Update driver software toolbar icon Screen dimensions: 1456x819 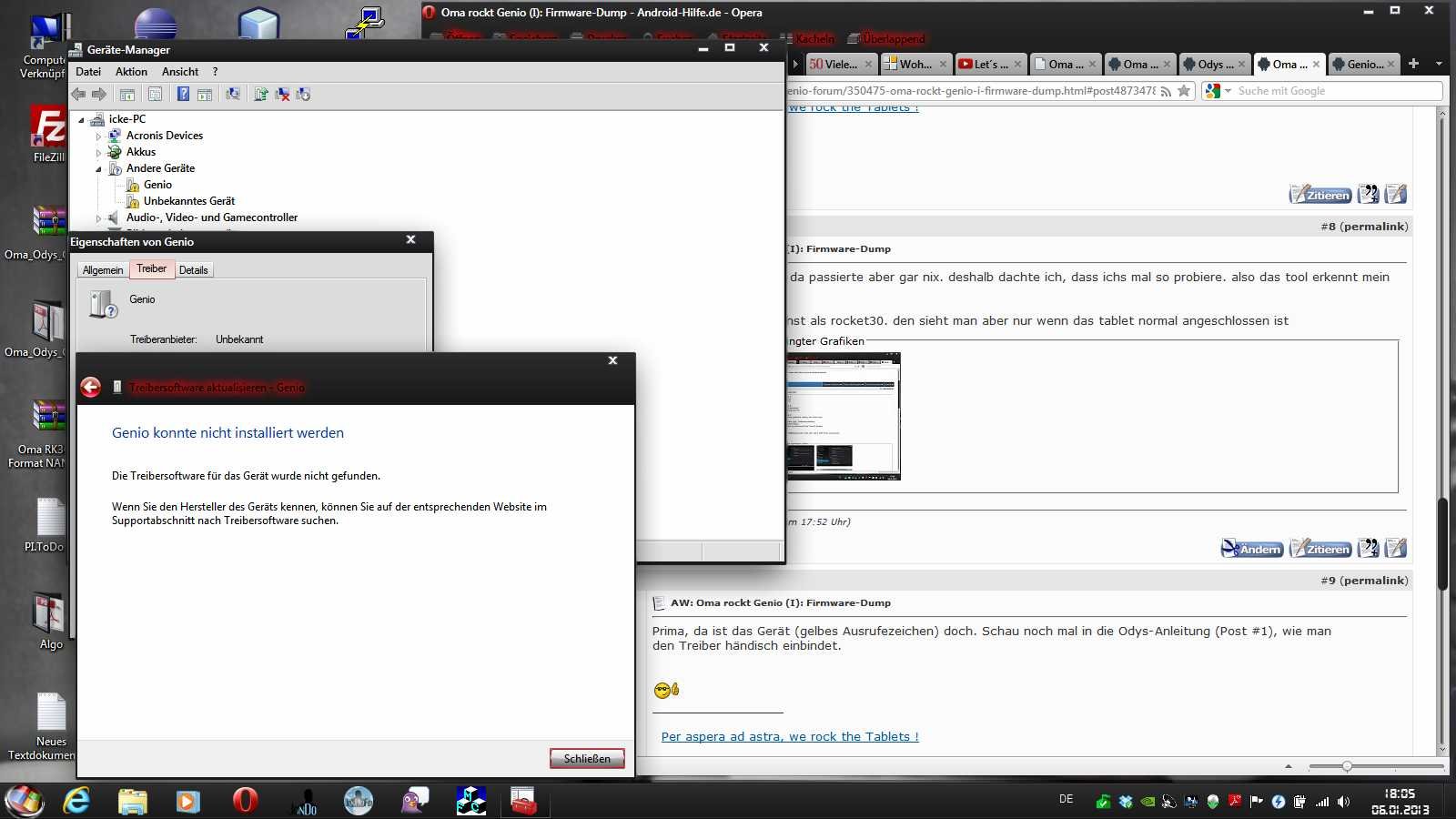click(261, 94)
